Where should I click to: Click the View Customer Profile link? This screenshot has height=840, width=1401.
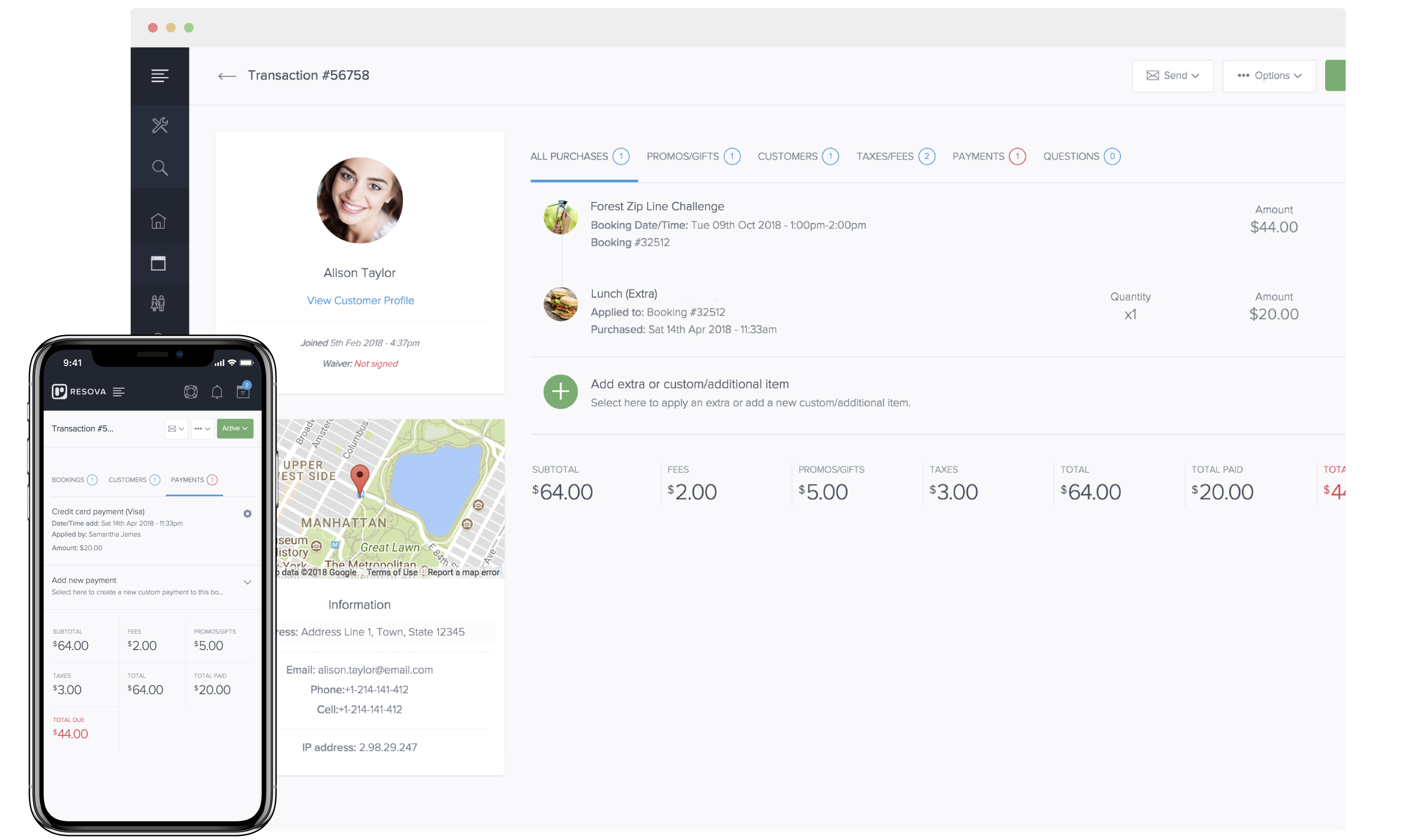coord(360,300)
